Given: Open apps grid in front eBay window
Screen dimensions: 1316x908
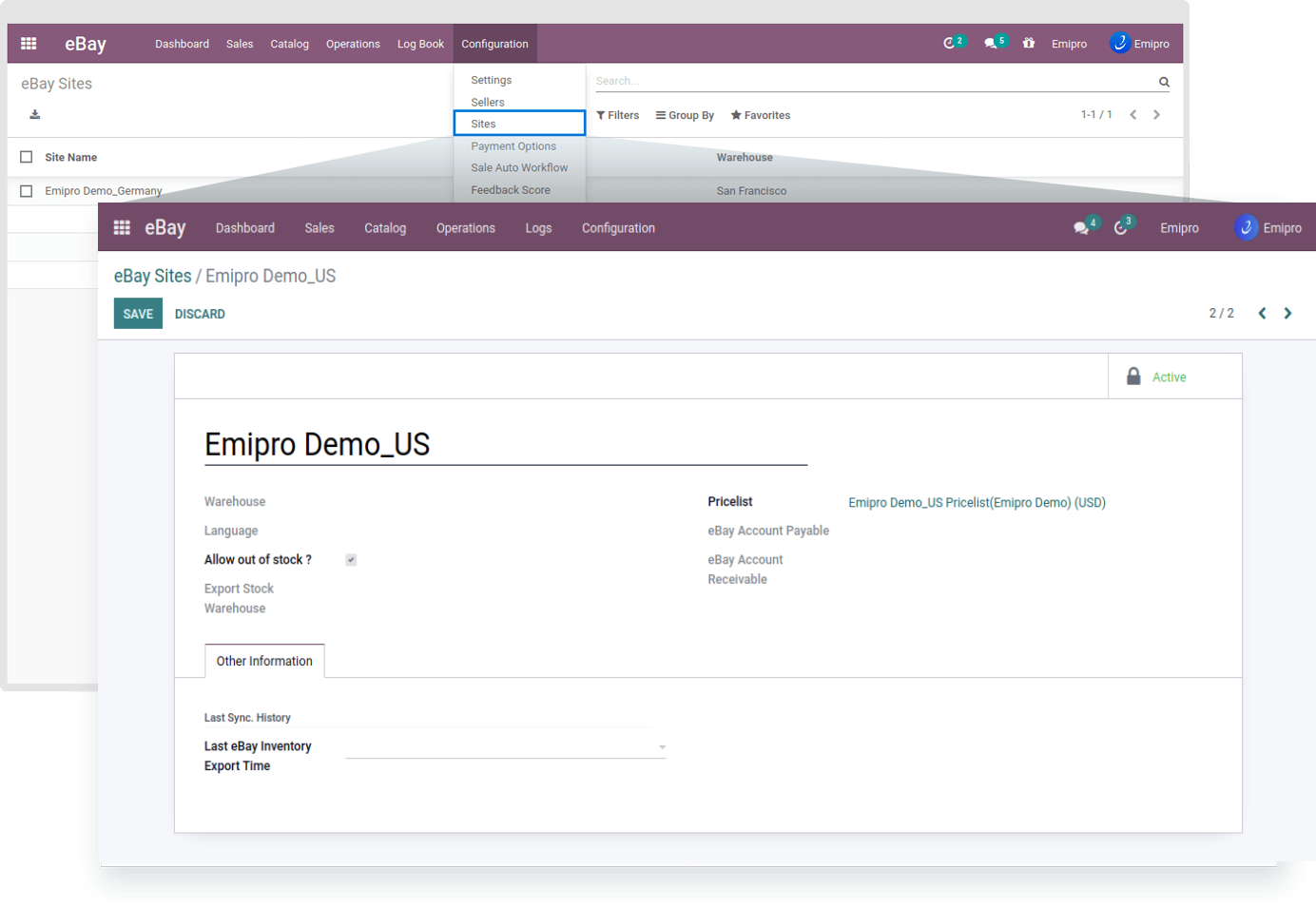Looking at the screenshot, I should pos(122,228).
